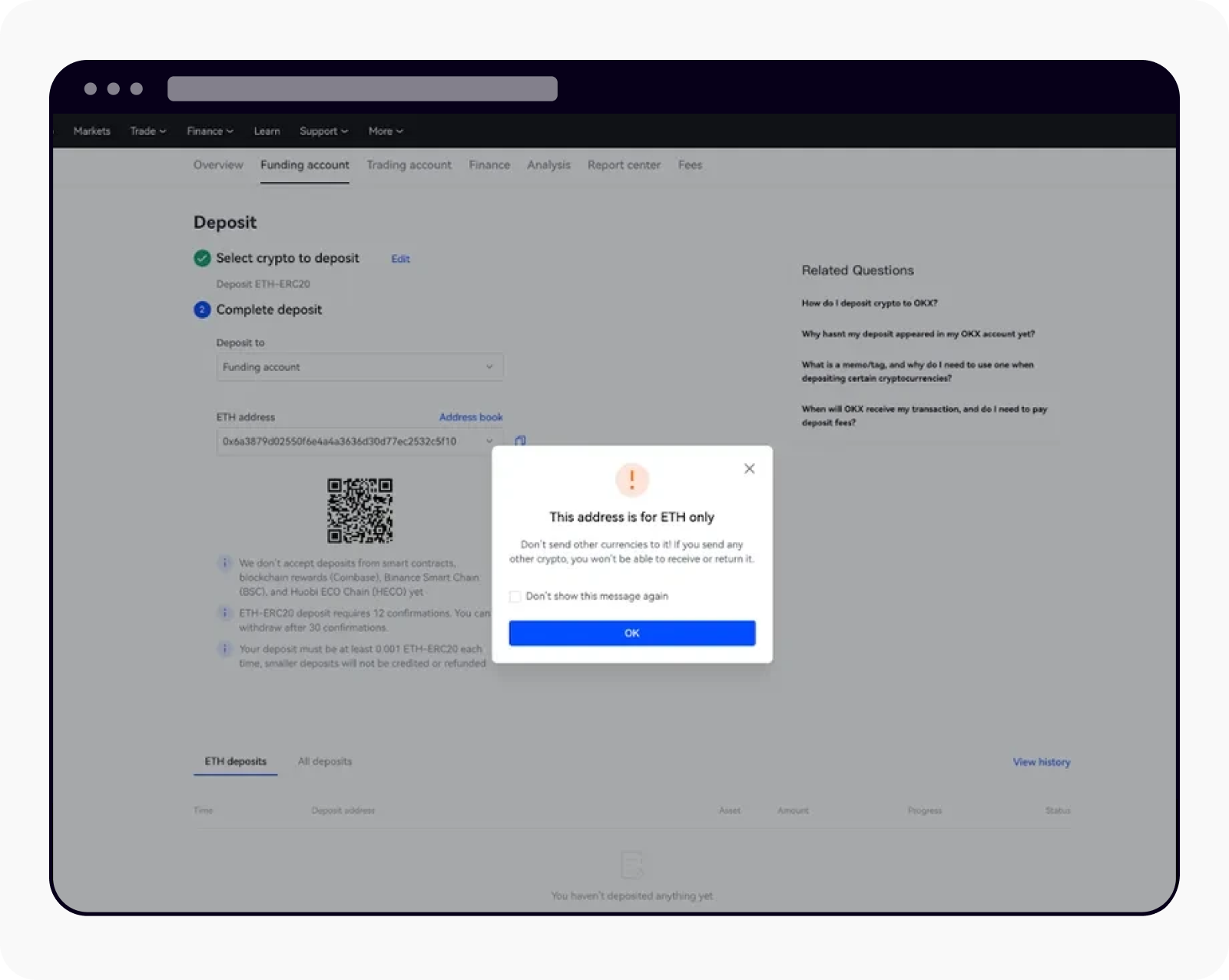Click Edit next to Select crypto

click(400, 259)
